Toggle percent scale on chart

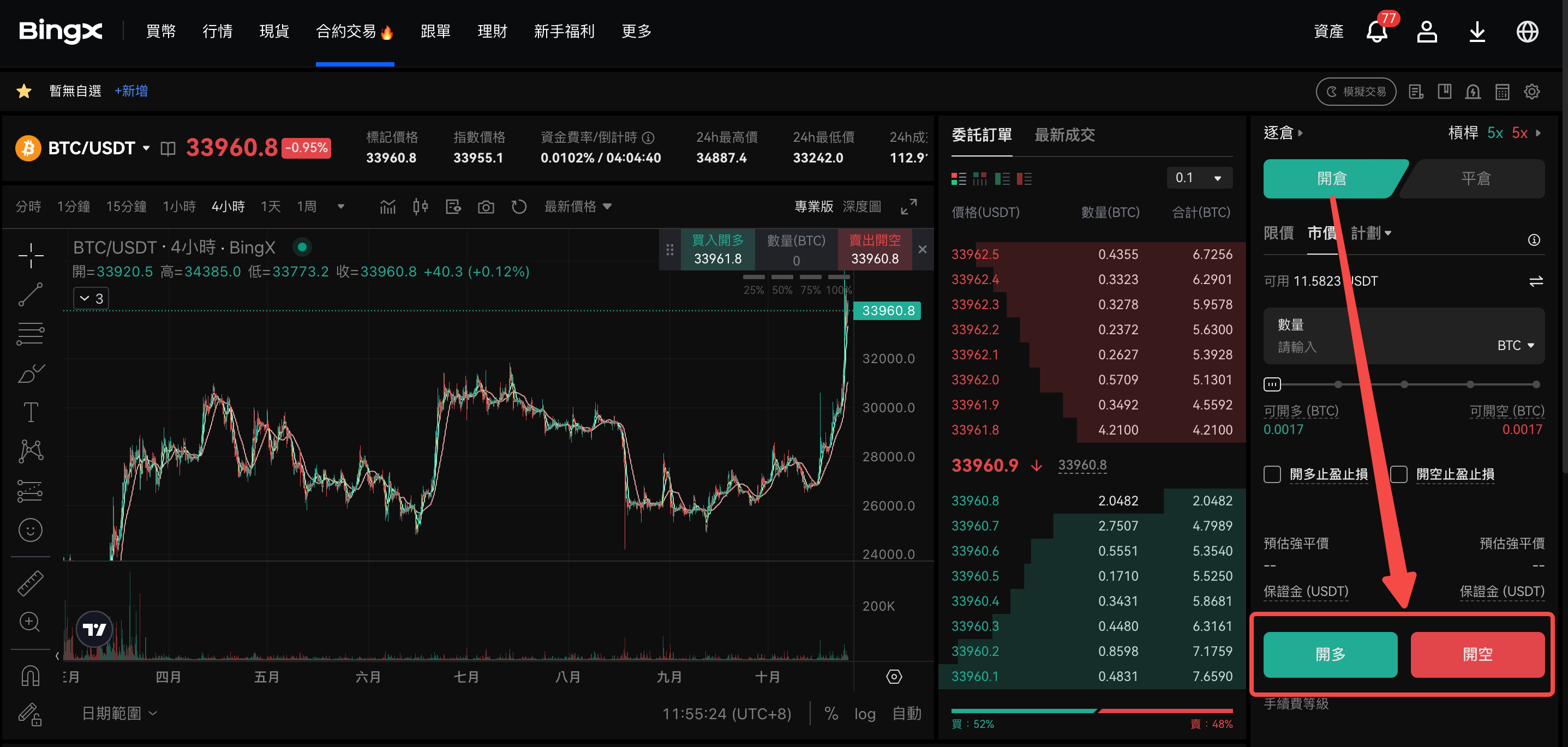(x=831, y=714)
